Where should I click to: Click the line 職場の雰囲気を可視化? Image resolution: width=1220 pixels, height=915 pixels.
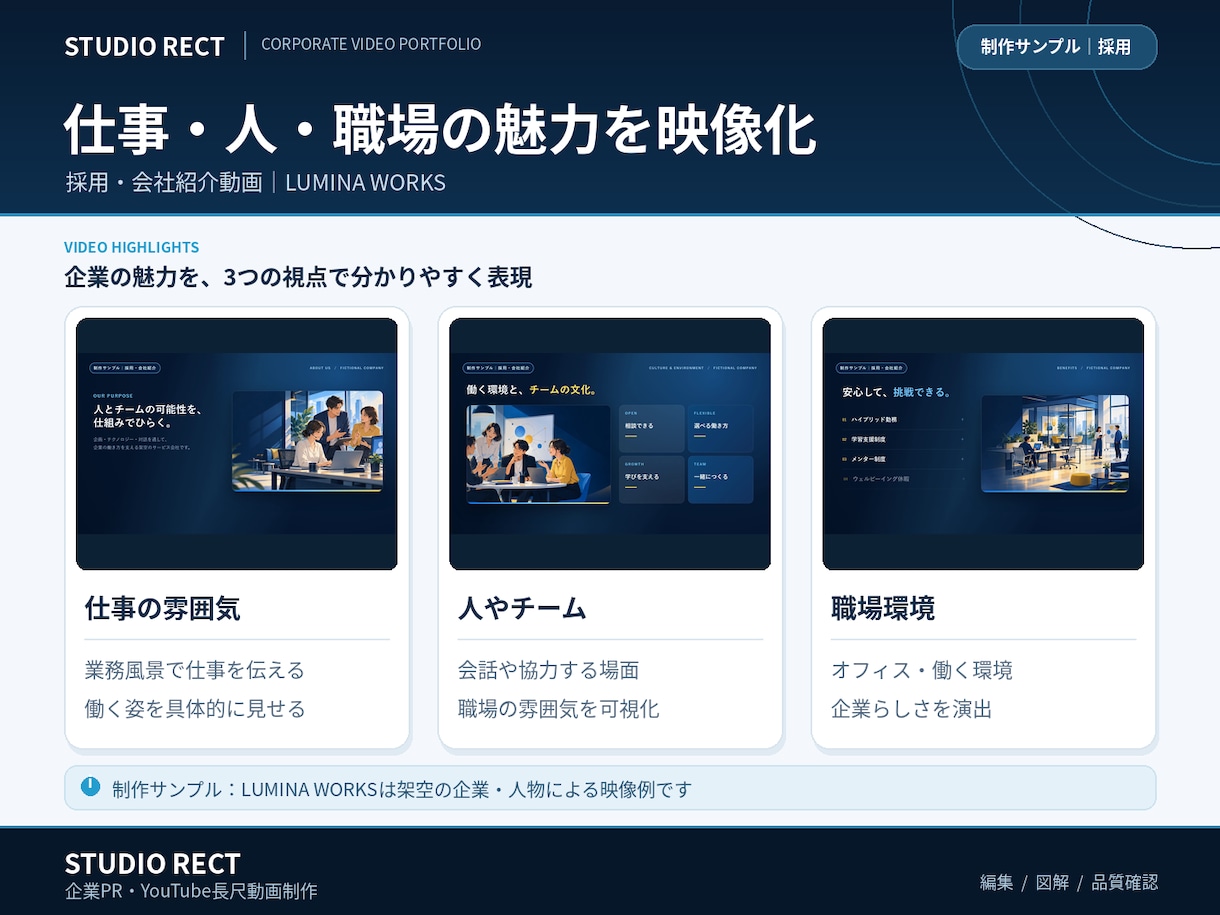pyautogui.click(x=558, y=709)
